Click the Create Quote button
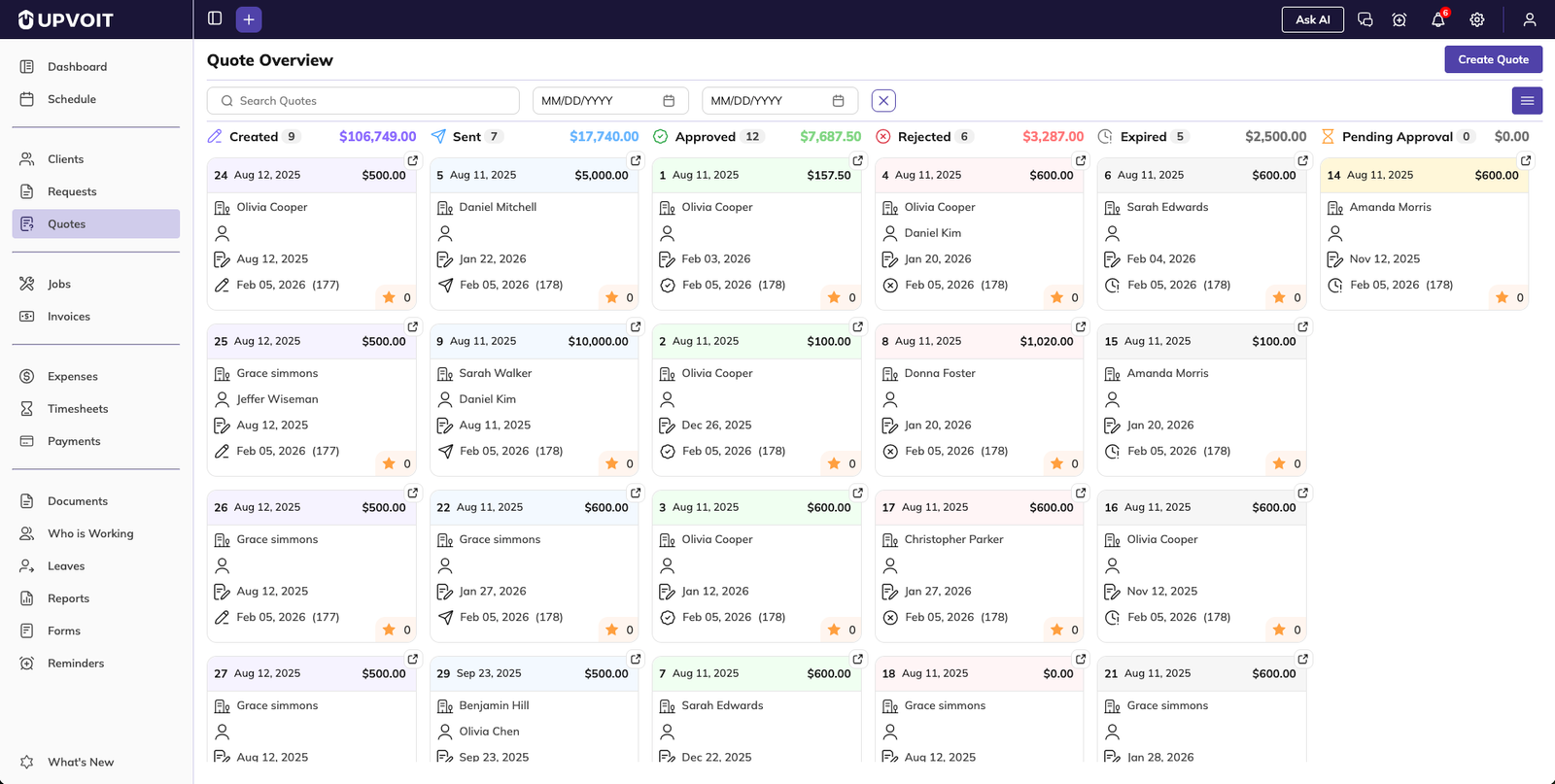Image resolution: width=1555 pixels, height=784 pixels. pyautogui.click(x=1493, y=59)
